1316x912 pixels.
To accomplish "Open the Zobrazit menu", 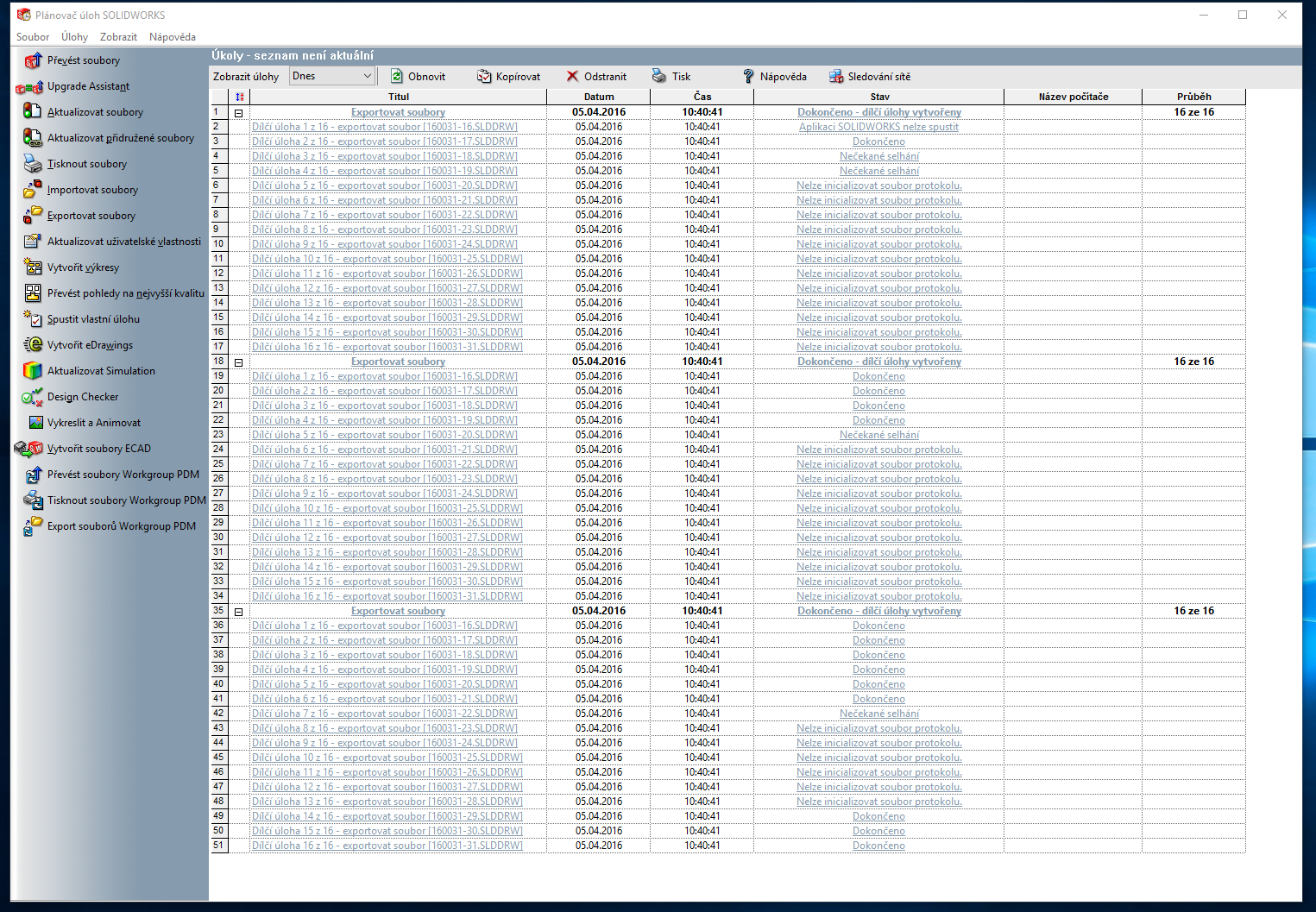I will click(x=118, y=37).
